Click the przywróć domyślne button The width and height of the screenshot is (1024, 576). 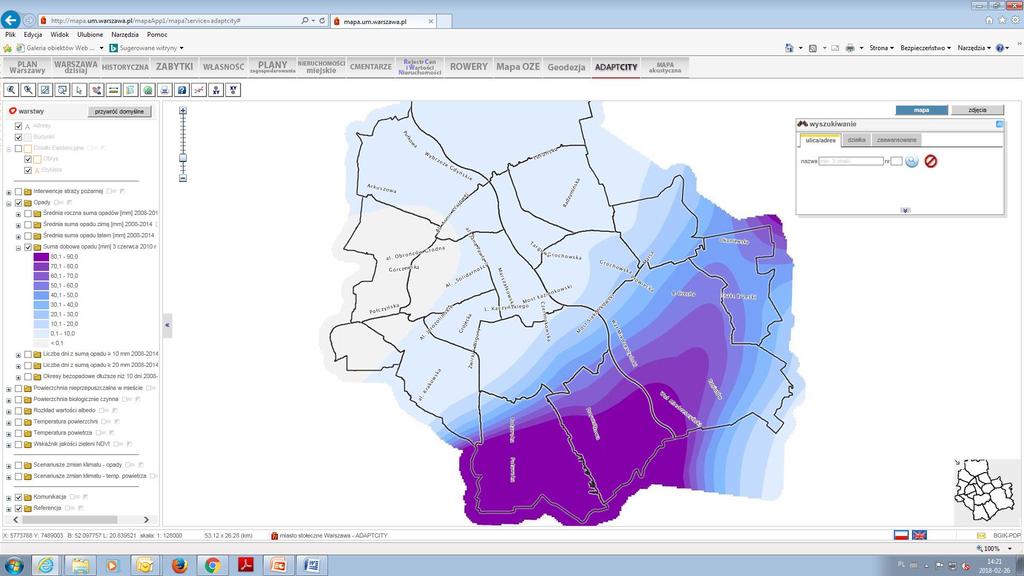pos(120,112)
